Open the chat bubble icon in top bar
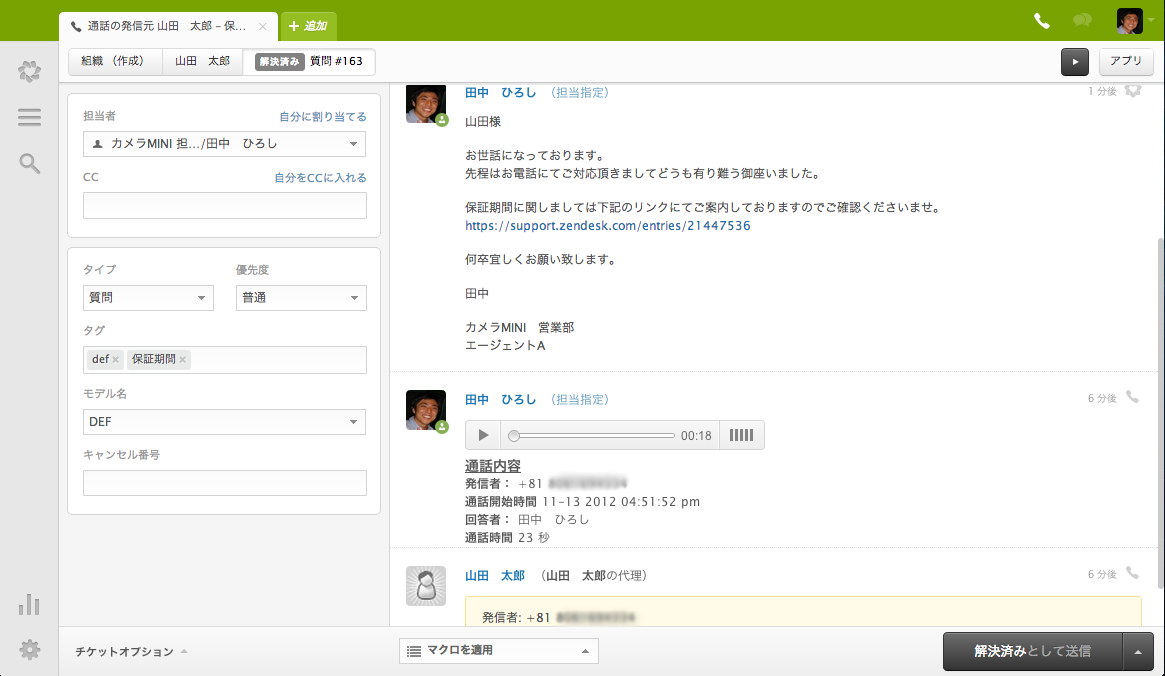This screenshot has height=676, width=1165. tap(1083, 21)
